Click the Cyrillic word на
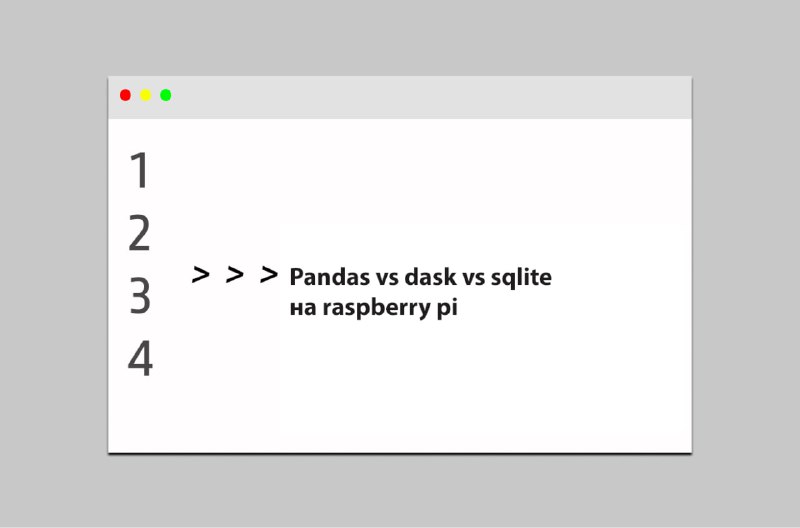 pyautogui.click(x=303, y=309)
